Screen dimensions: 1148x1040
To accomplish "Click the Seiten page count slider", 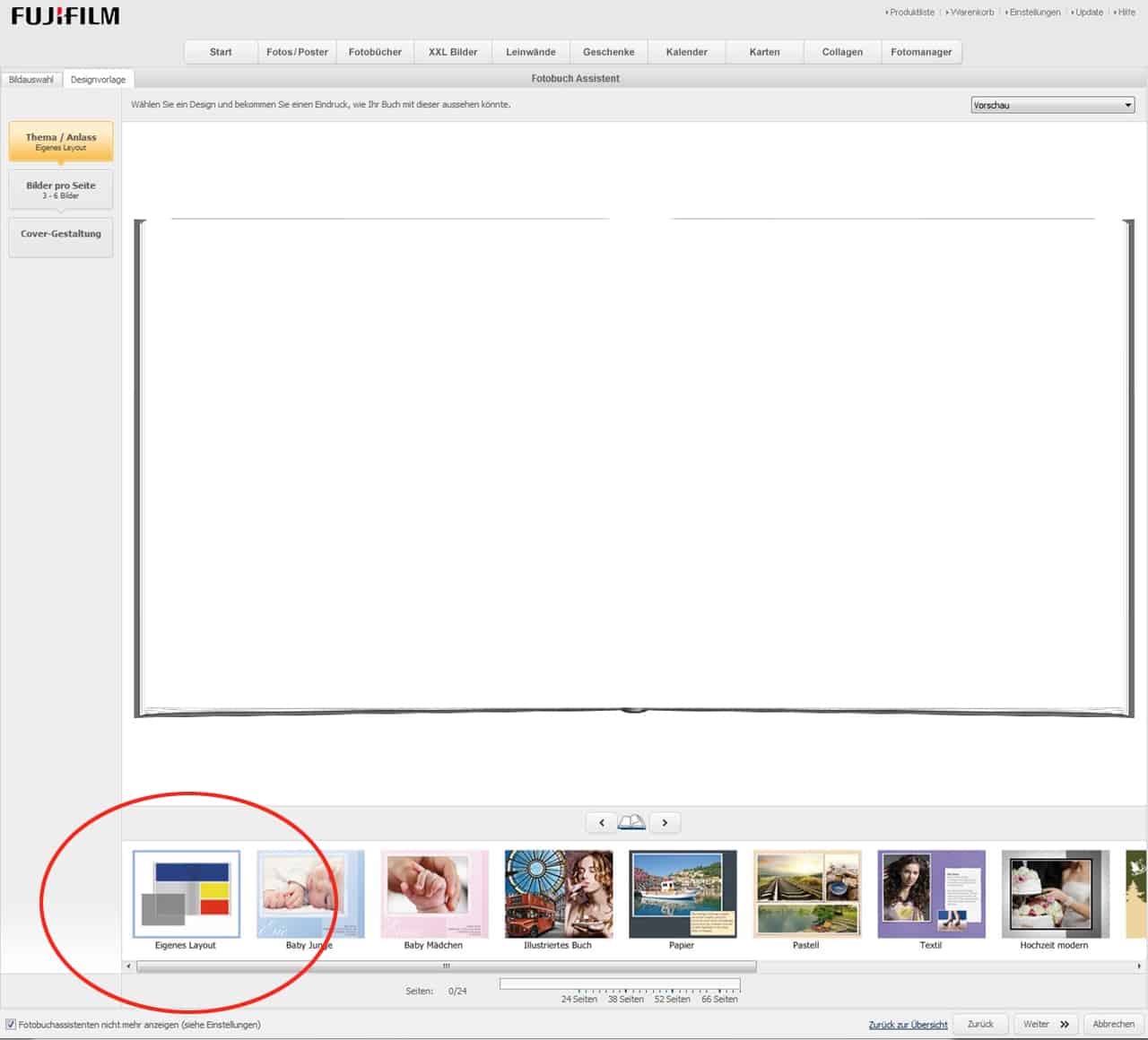I will pyautogui.click(x=619, y=984).
